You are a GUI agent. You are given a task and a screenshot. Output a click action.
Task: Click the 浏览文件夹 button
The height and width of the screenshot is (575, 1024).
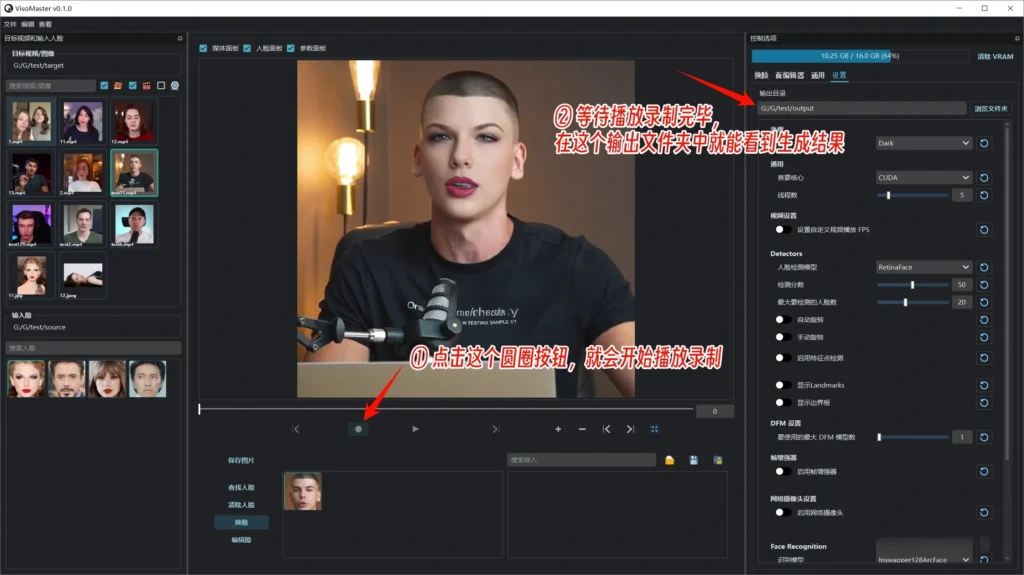(991, 108)
